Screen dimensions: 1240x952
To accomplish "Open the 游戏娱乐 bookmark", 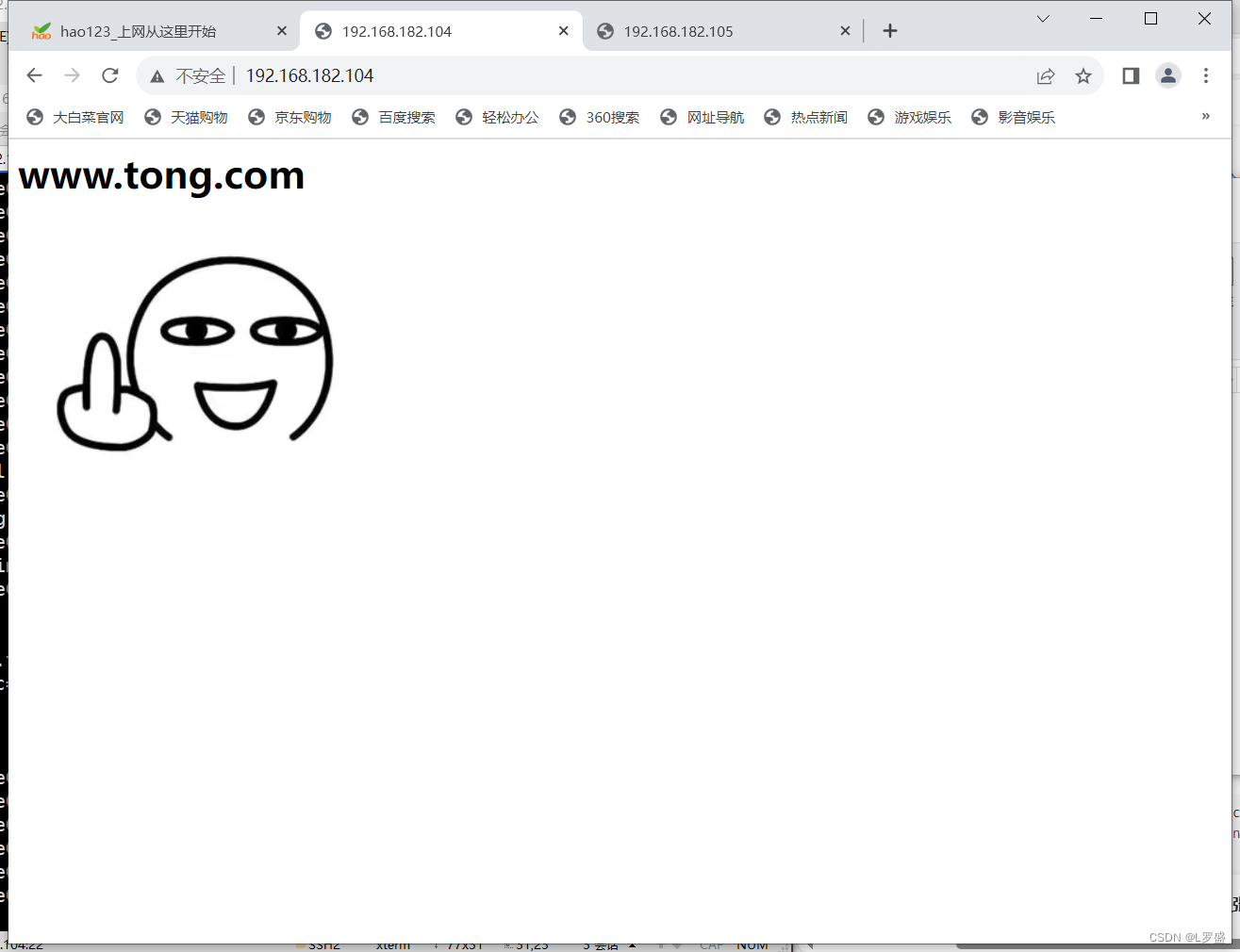I will (x=910, y=117).
